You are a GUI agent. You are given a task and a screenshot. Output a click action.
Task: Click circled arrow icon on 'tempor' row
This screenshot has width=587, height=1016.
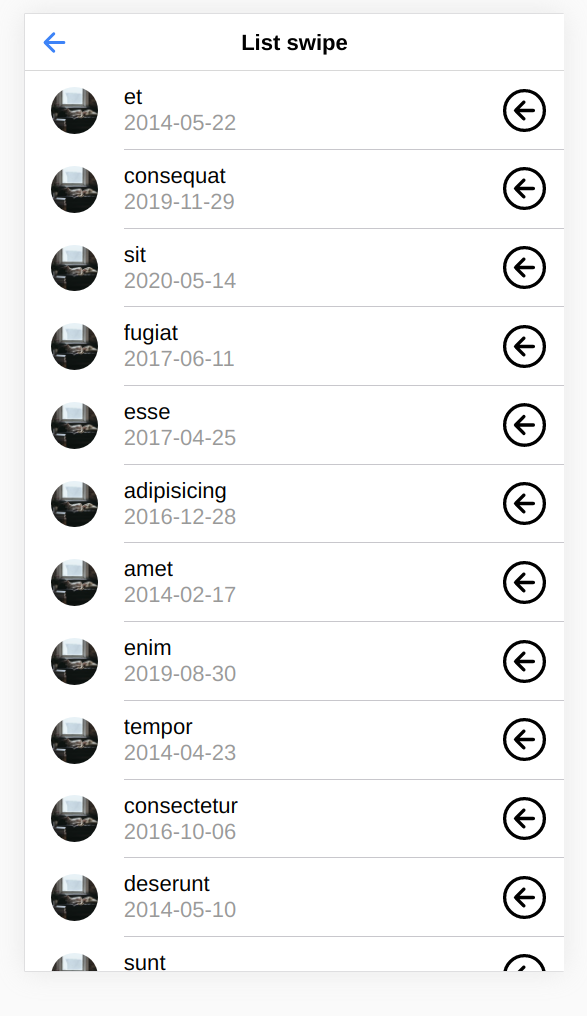click(x=524, y=740)
